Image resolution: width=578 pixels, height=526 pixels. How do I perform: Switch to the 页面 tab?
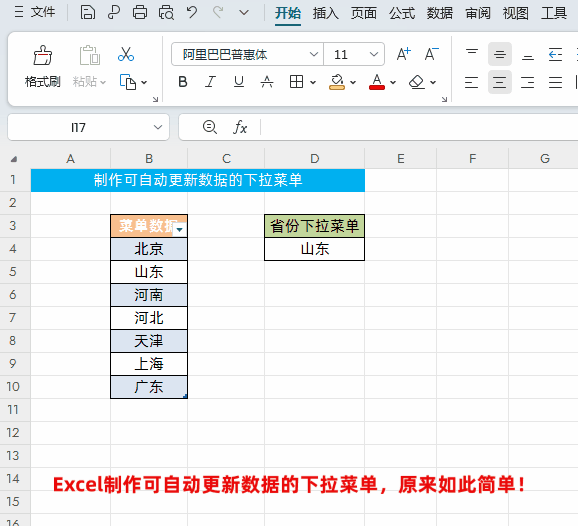(364, 13)
